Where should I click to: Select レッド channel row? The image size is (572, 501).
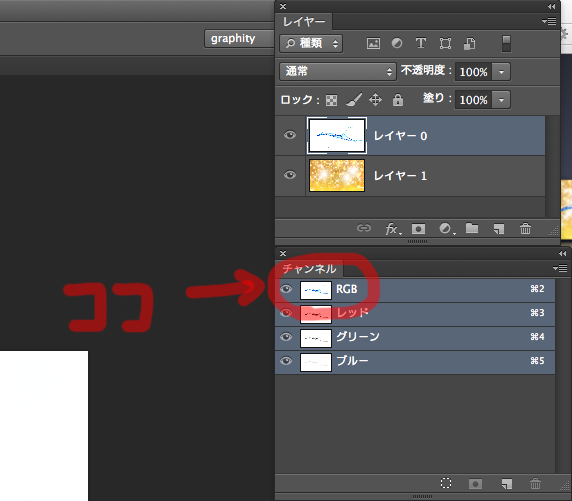click(x=415, y=314)
